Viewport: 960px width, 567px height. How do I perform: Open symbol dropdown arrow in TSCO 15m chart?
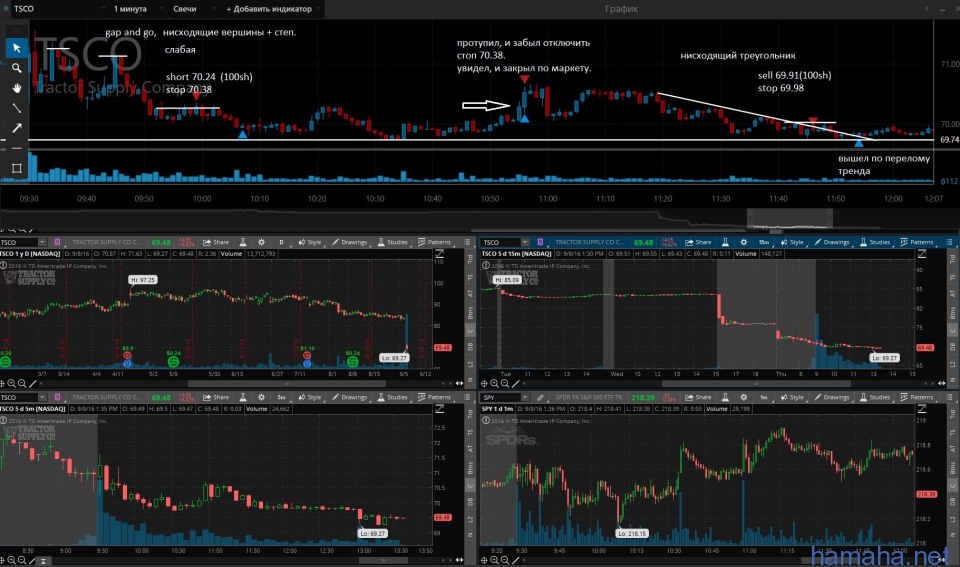coord(525,242)
